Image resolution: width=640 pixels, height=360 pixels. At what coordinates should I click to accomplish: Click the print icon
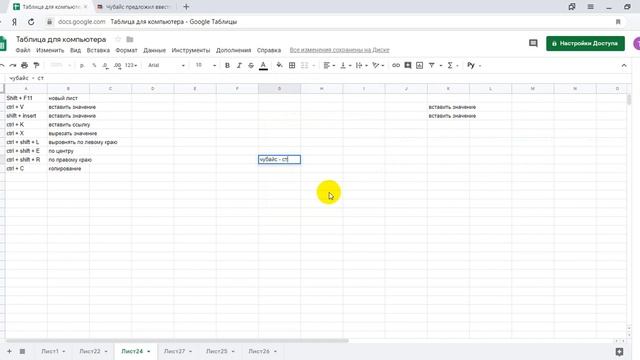pos(24,65)
